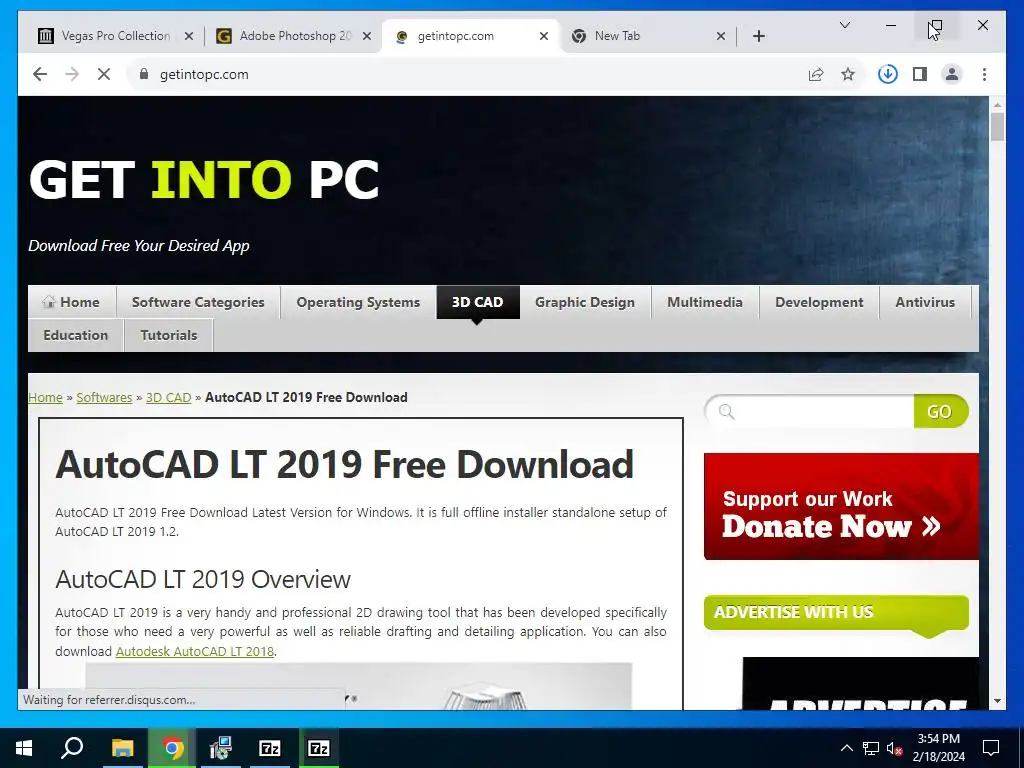Close the Adobe Photoshop tab
Screen dimensions: 1024x768
tap(367, 36)
